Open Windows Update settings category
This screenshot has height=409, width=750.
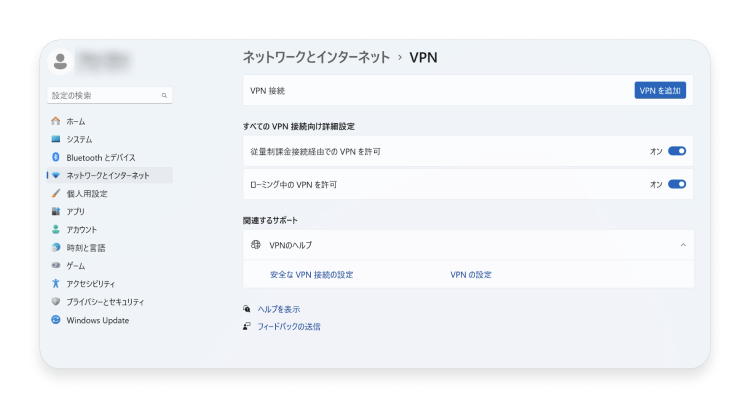(110, 320)
